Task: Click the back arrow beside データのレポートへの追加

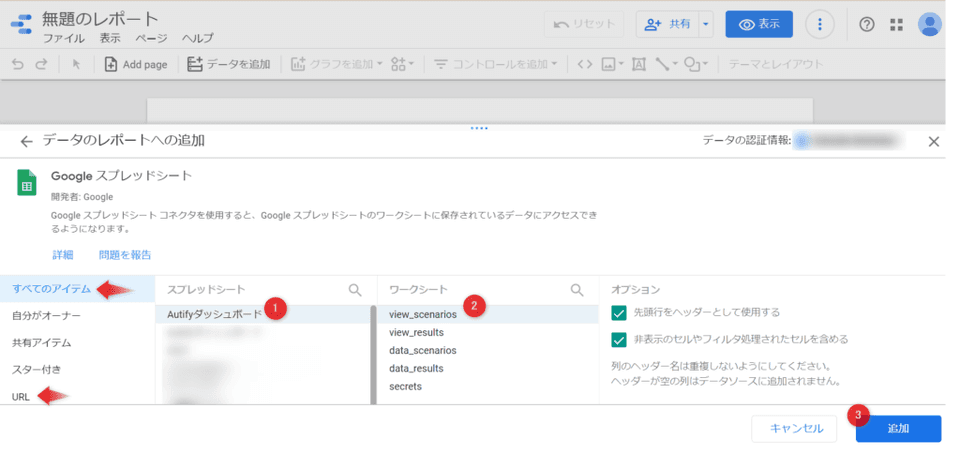Action: click(x=26, y=142)
